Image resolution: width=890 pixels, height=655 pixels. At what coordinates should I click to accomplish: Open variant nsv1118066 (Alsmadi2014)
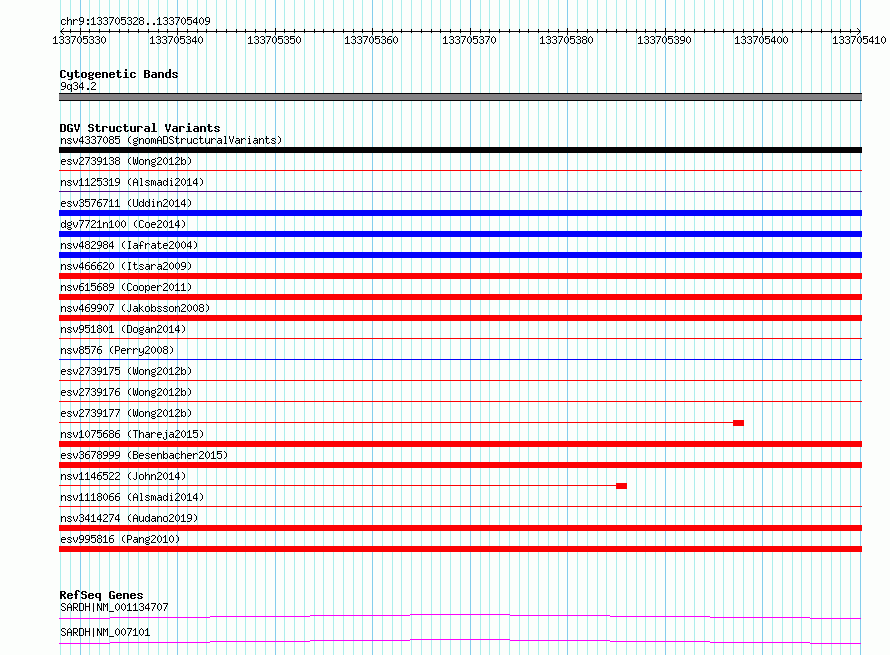tap(132, 497)
